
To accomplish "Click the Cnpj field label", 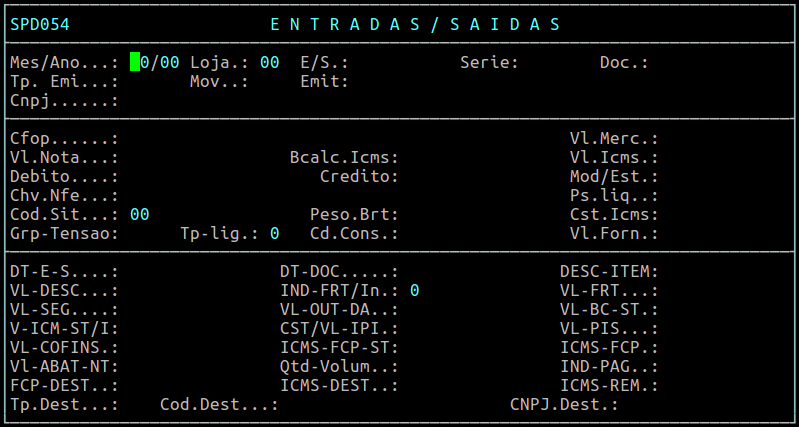I will click(x=64, y=100).
